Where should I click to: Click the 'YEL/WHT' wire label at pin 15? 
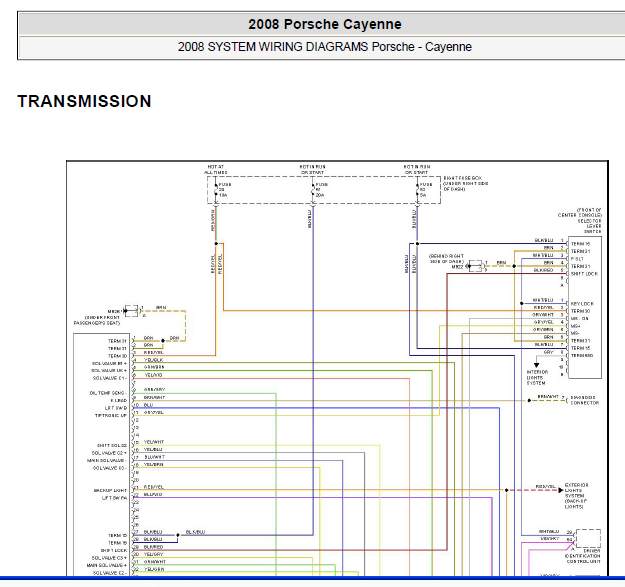[154, 442]
